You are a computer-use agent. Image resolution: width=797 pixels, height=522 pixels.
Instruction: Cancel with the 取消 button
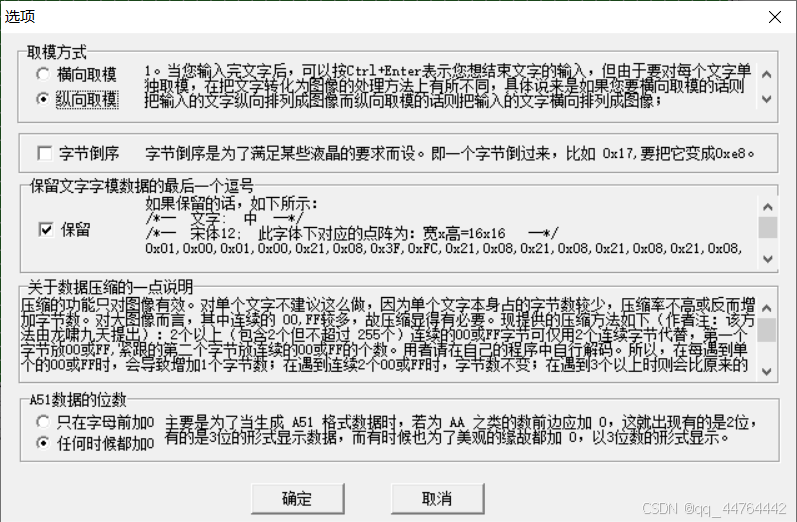coord(437,499)
